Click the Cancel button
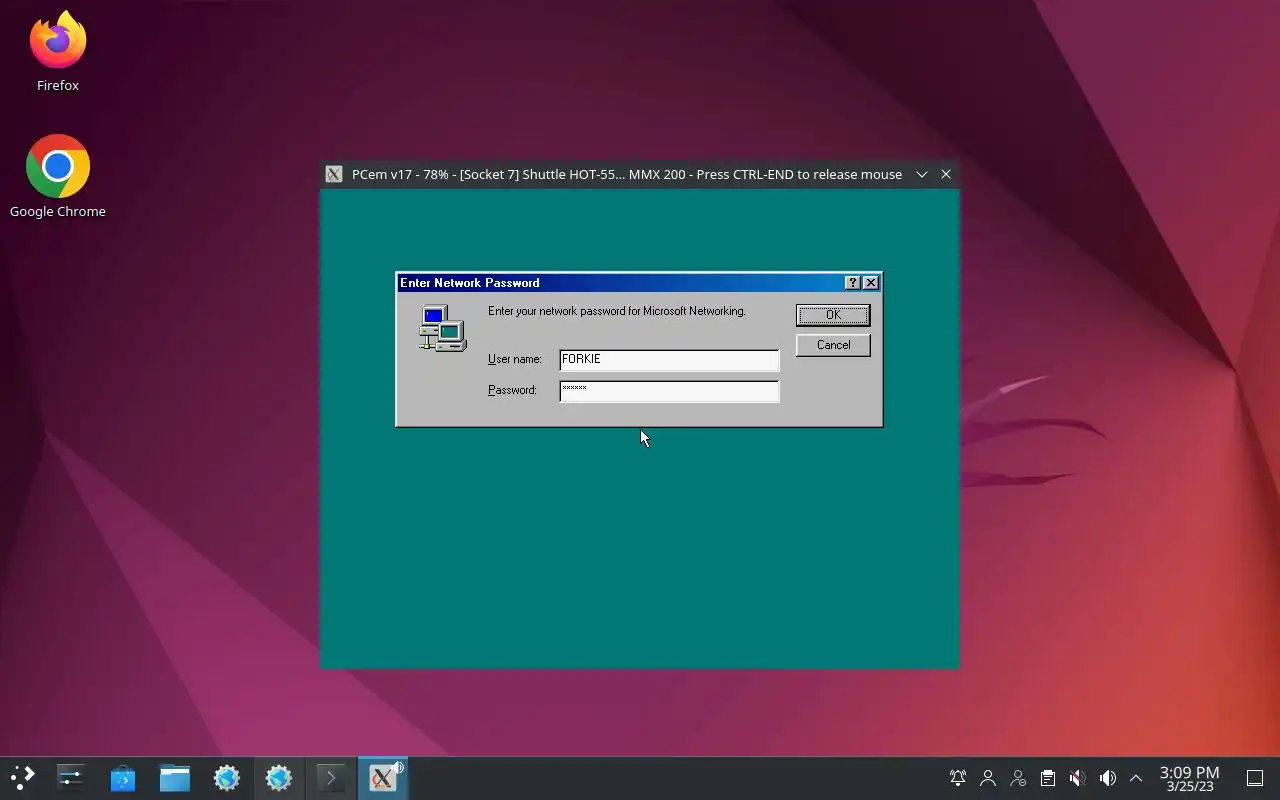The width and height of the screenshot is (1280, 800). click(833, 345)
